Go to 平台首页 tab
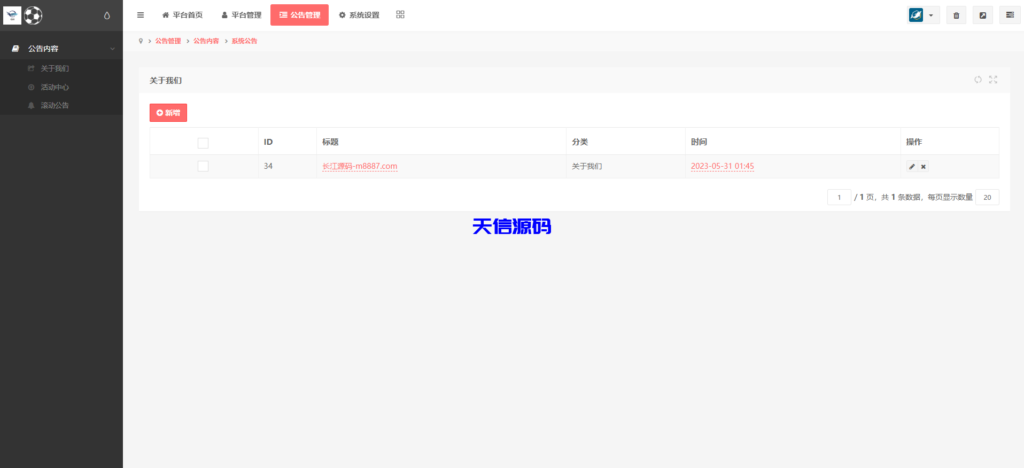1024x468 pixels. tap(182, 15)
